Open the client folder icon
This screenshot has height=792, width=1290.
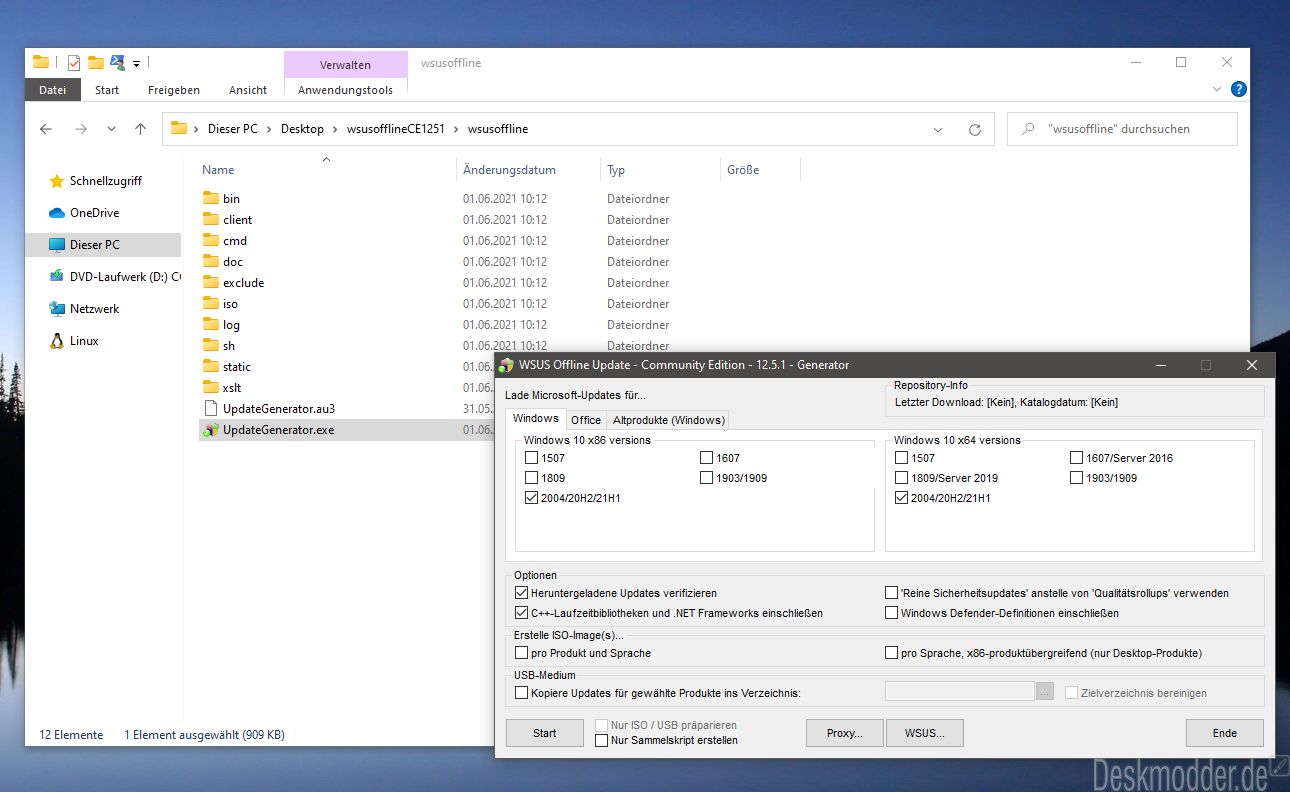pyautogui.click(x=210, y=219)
